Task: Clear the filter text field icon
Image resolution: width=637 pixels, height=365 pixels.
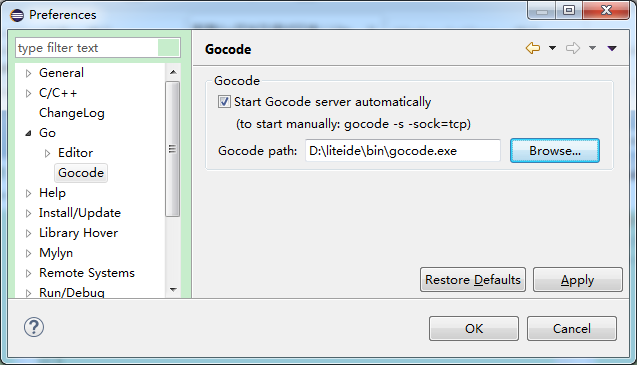Action: 168,48
